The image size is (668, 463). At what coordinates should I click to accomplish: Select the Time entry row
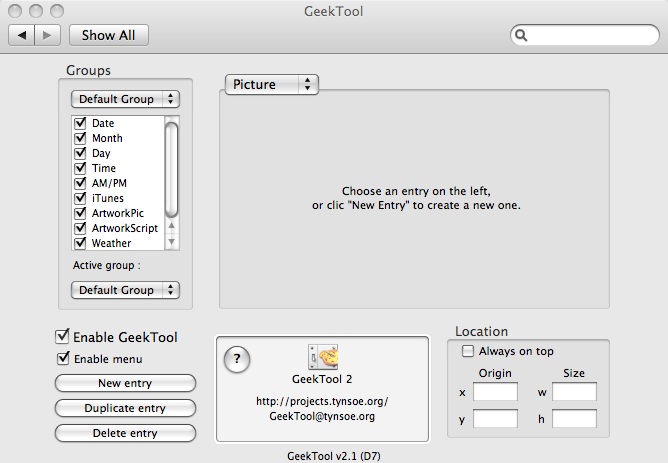click(x=118, y=168)
